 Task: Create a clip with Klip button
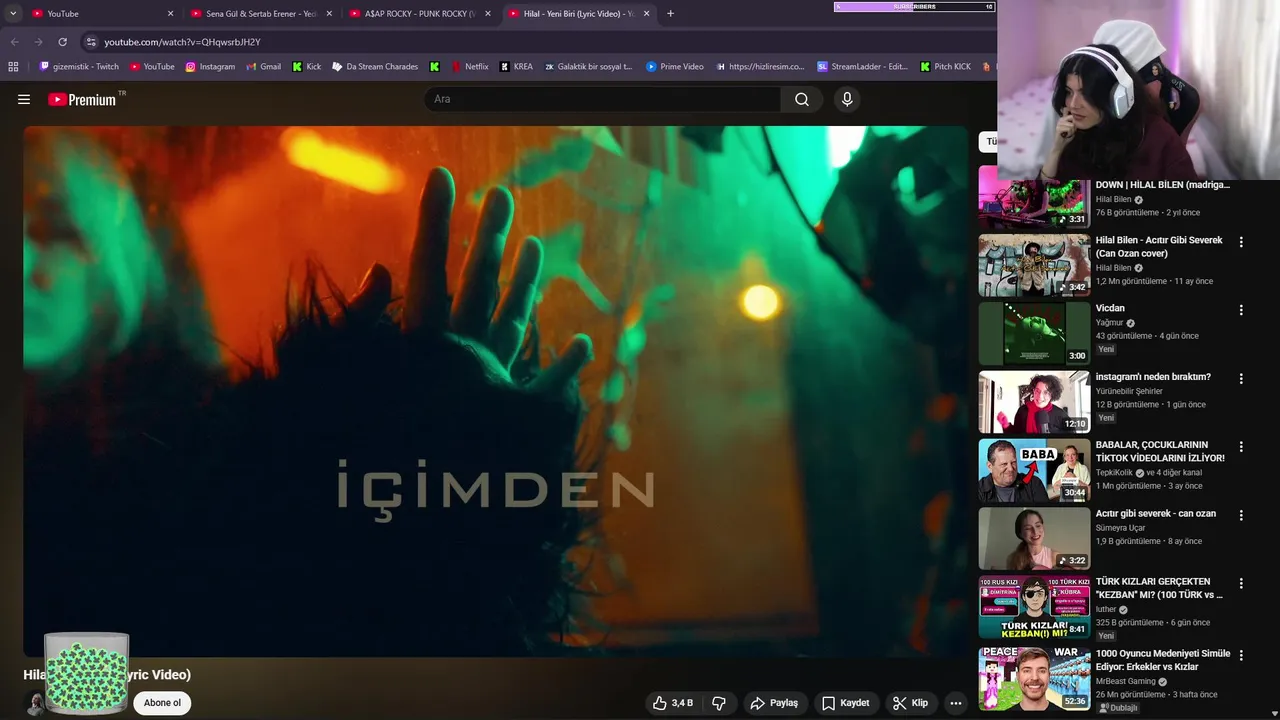pos(910,703)
